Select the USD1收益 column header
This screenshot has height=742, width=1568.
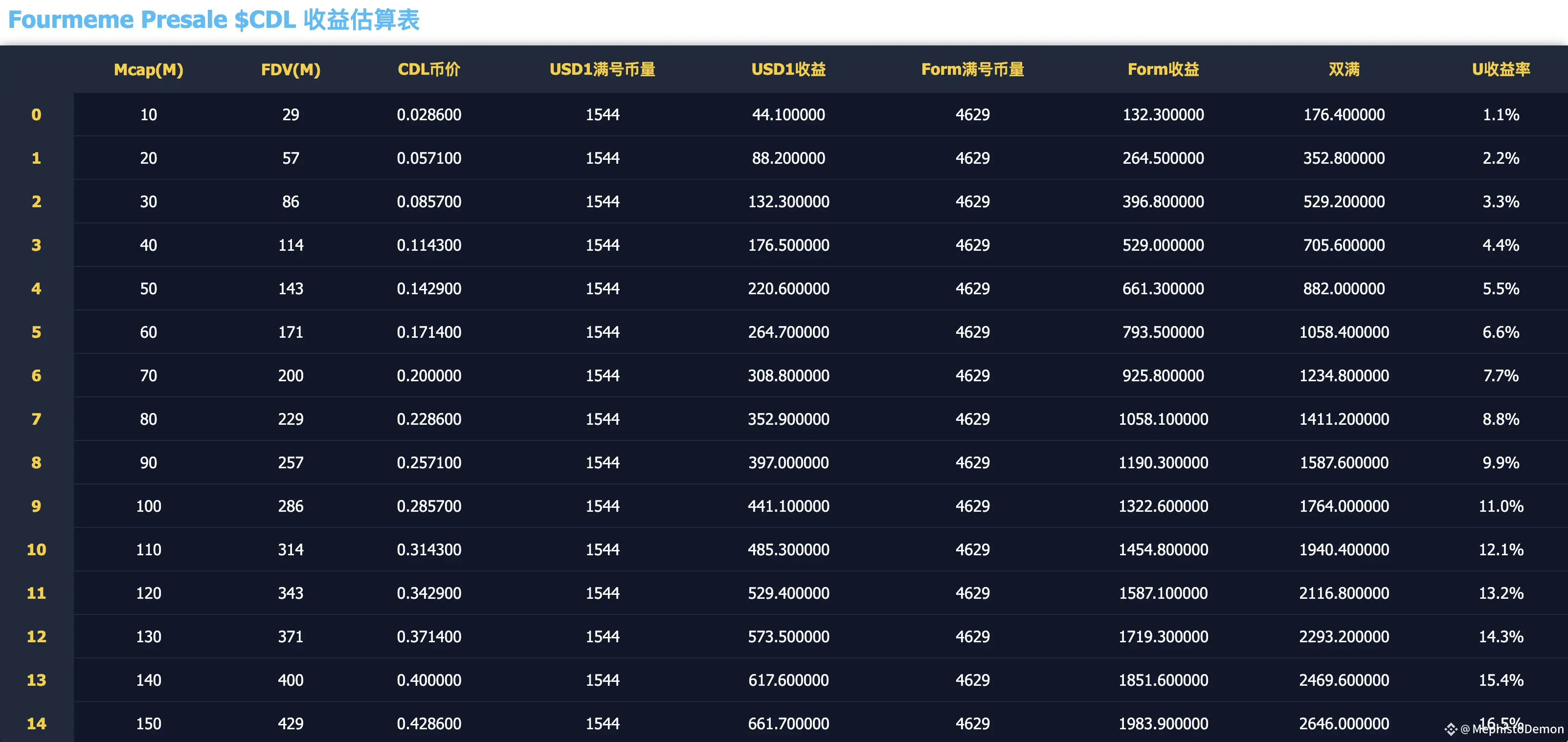pos(788,69)
